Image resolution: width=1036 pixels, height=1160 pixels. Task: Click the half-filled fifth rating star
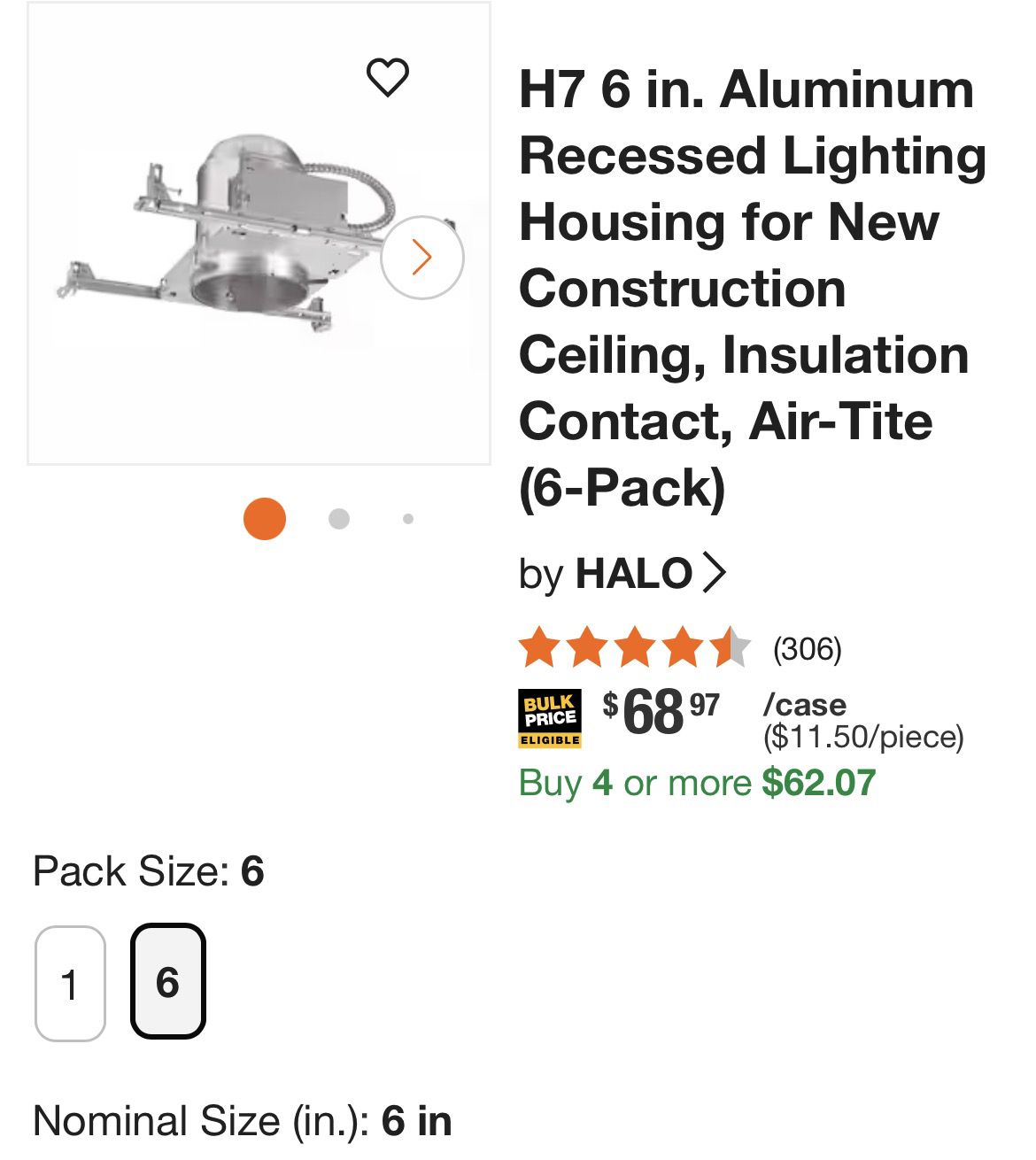click(x=731, y=647)
